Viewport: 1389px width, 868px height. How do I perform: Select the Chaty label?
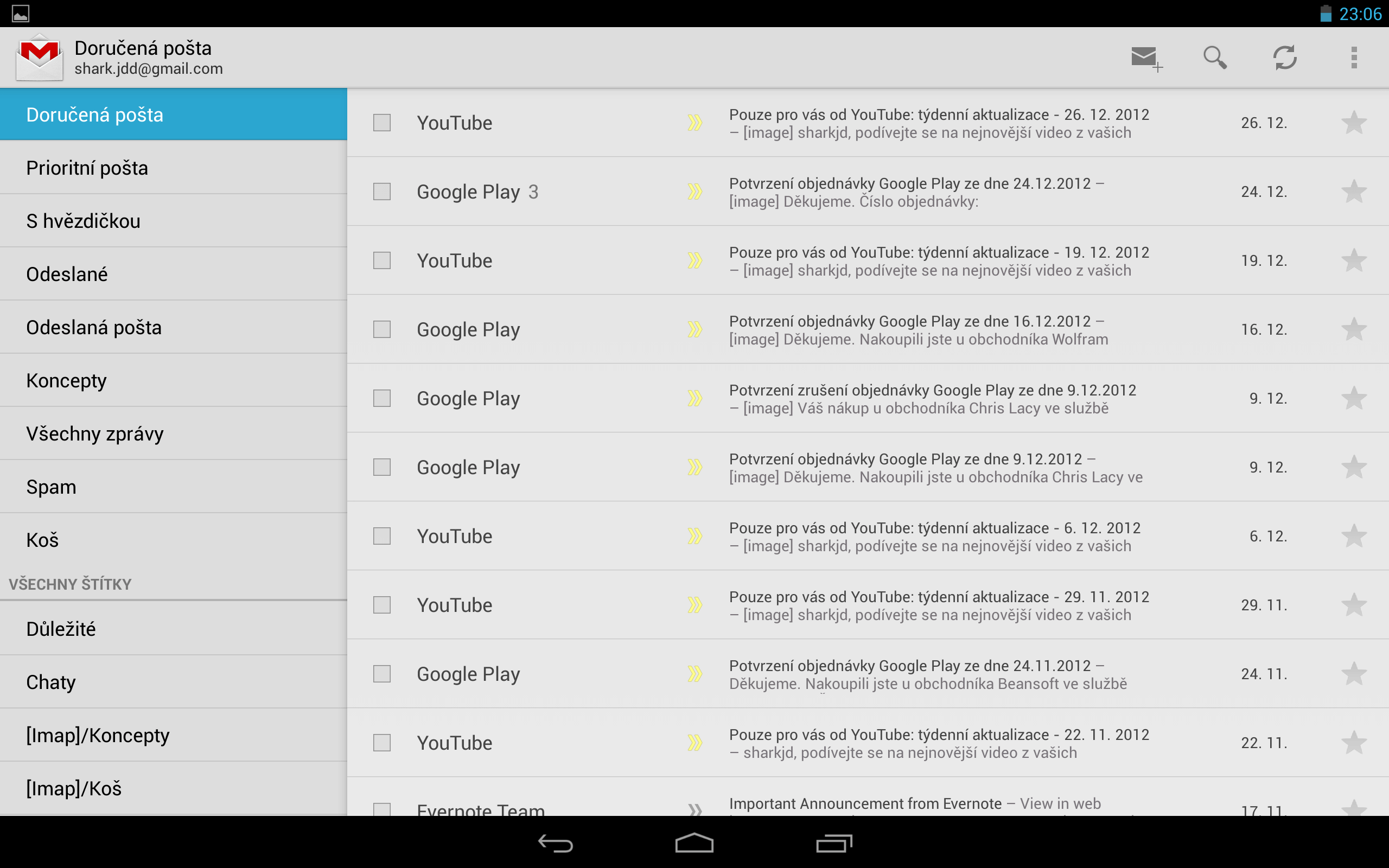tap(173, 682)
